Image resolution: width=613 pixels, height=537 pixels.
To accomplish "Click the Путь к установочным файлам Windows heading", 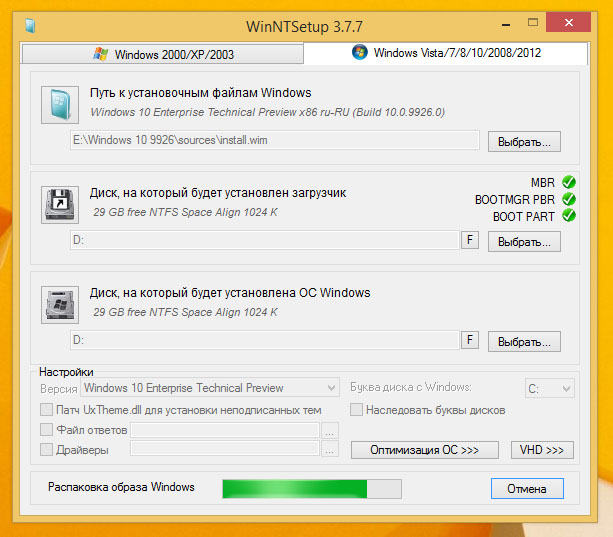I will [201, 93].
